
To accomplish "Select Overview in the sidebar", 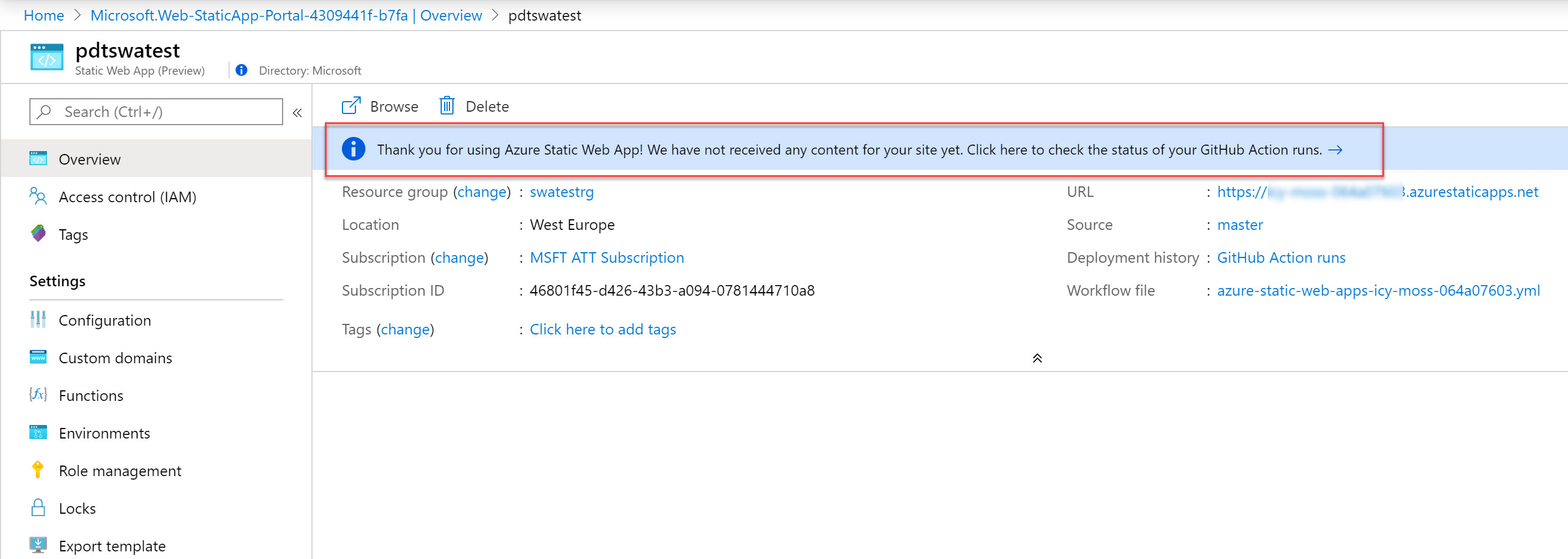I will coord(89,158).
